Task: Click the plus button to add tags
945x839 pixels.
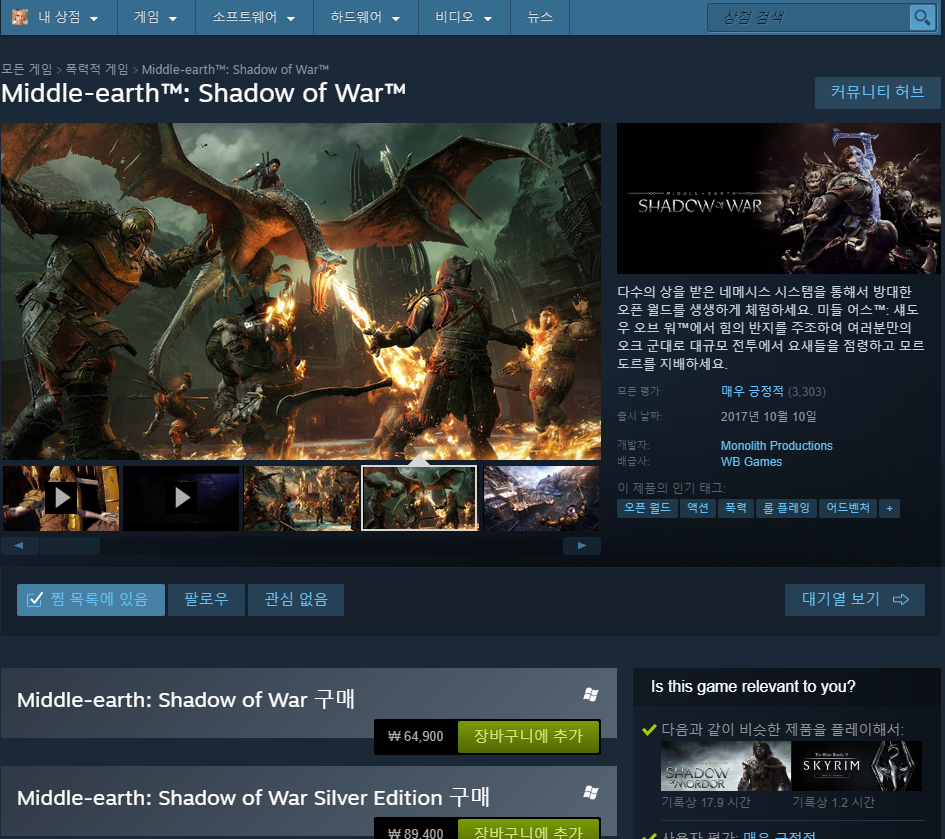Action: [x=890, y=508]
